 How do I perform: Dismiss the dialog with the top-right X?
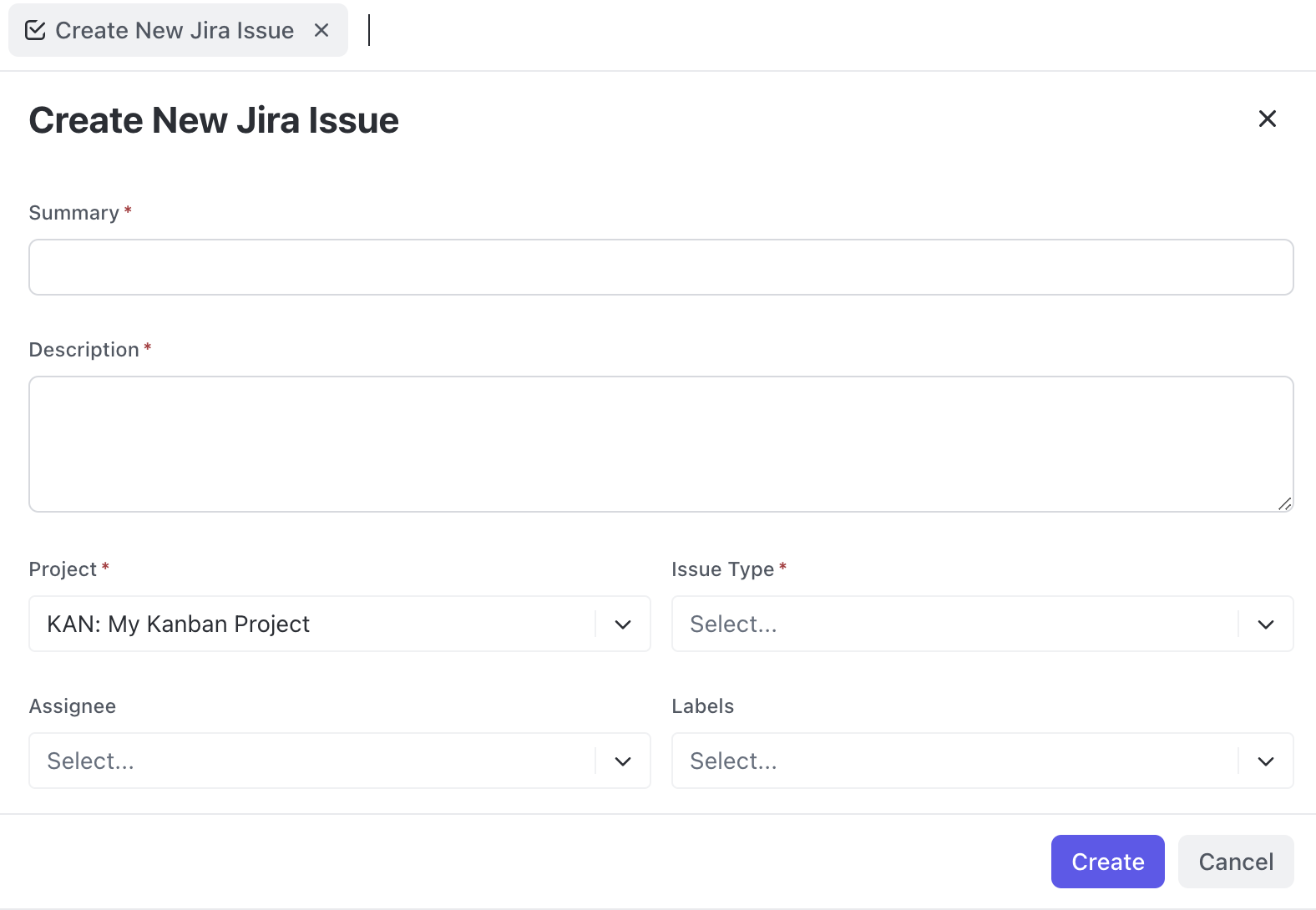(x=1267, y=119)
